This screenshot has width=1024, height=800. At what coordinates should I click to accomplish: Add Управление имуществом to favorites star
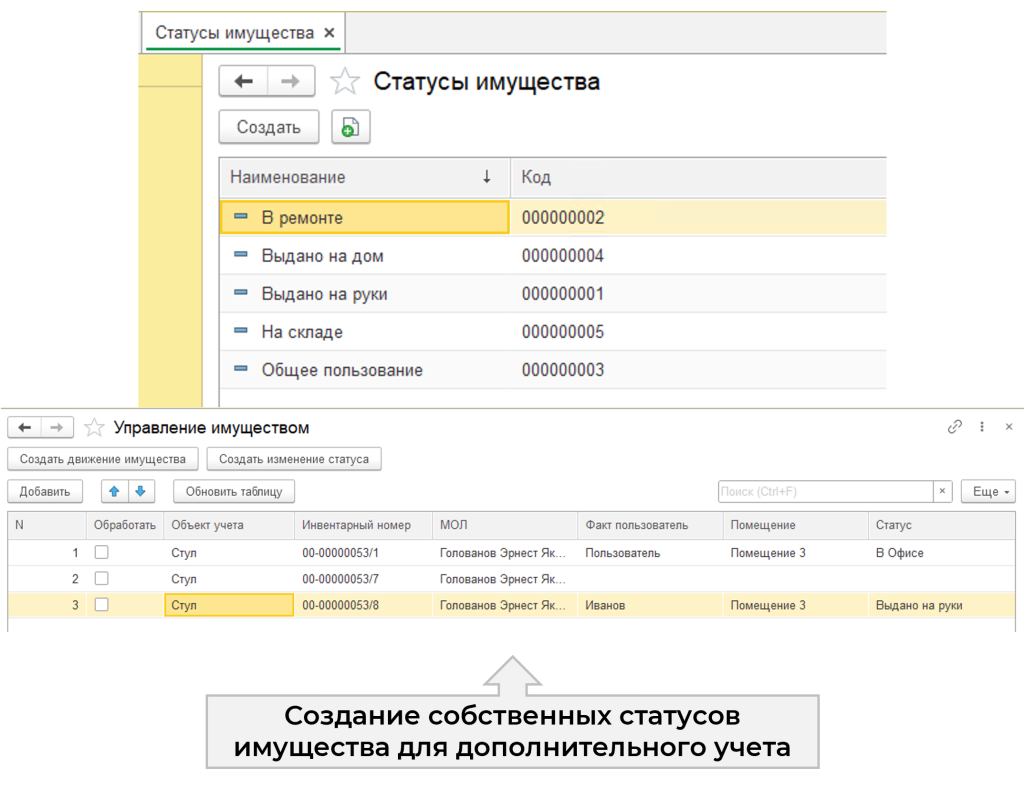(95, 428)
